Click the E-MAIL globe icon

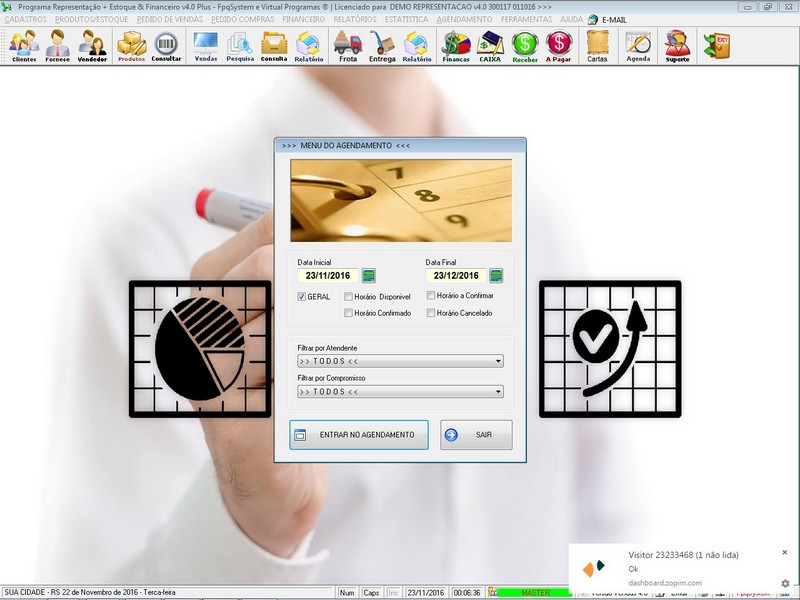(593, 19)
